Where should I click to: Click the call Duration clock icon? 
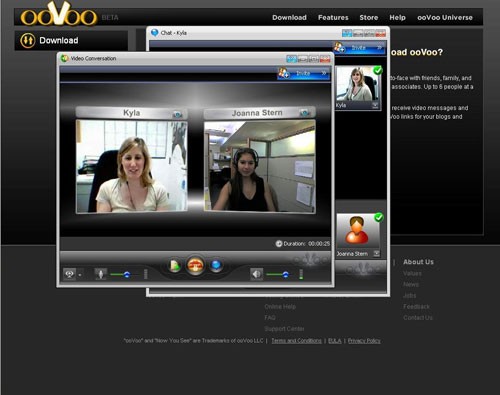pos(279,244)
